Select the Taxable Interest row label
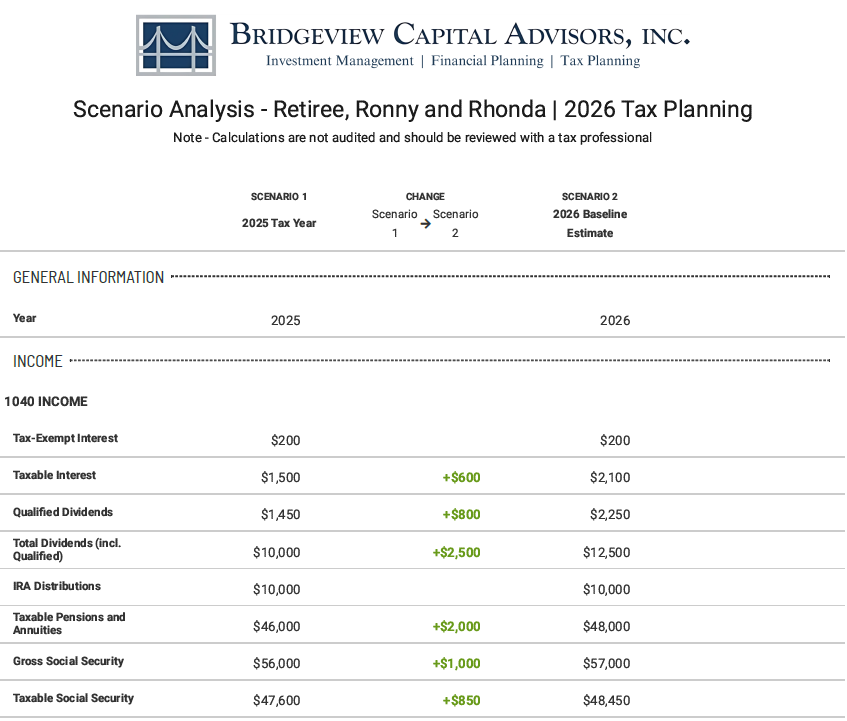Image resolution: width=847 pixels, height=721 pixels. [x=53, y=477]
